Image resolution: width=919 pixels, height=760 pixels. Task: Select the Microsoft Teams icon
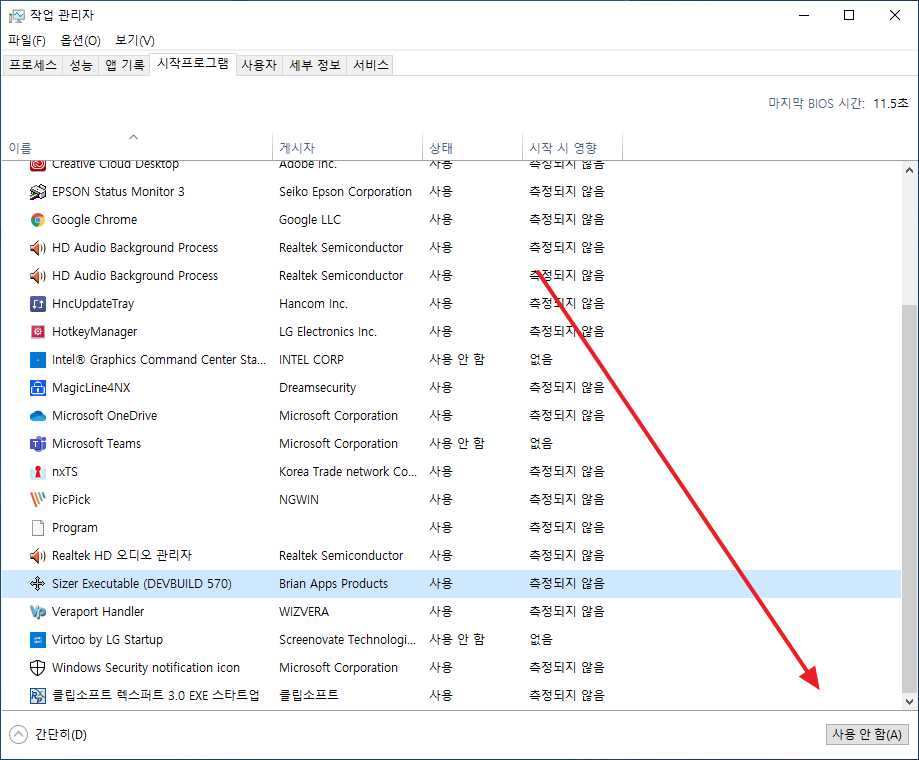(38, 444)
